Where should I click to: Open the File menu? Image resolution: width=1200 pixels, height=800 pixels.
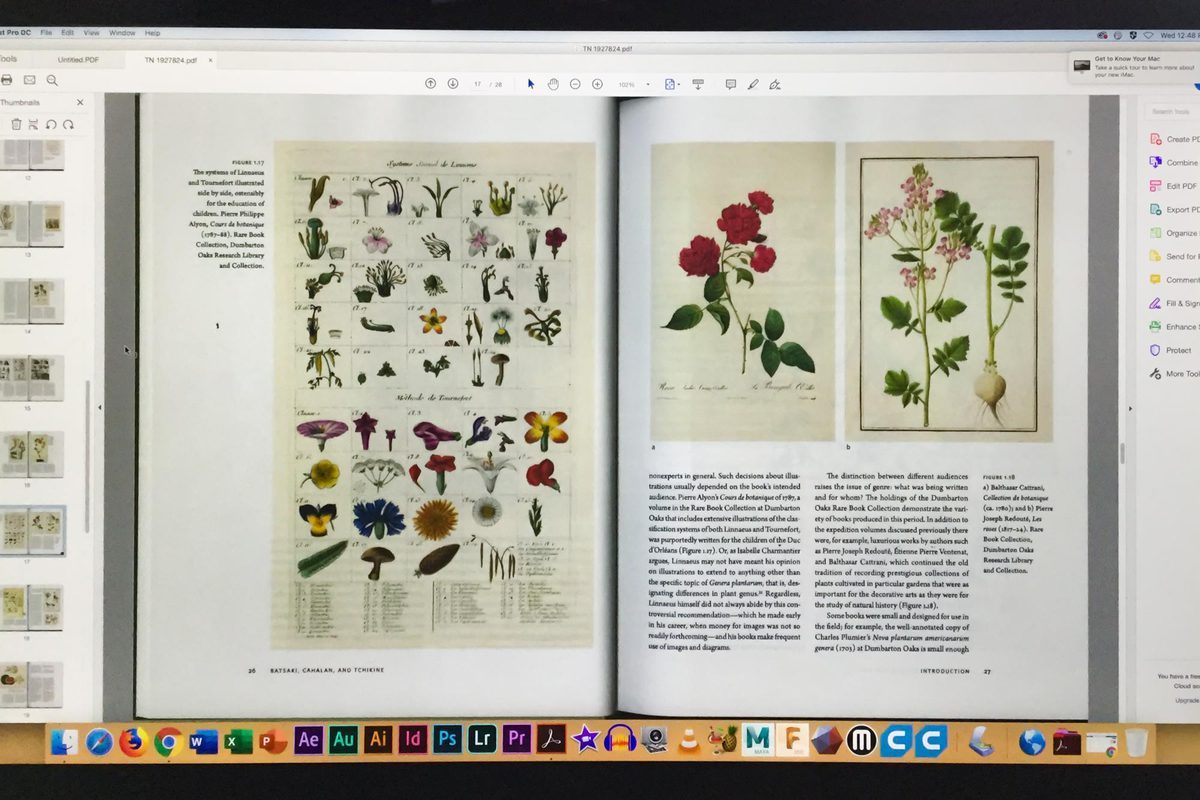pyautogui.click(x=46, y=33)
